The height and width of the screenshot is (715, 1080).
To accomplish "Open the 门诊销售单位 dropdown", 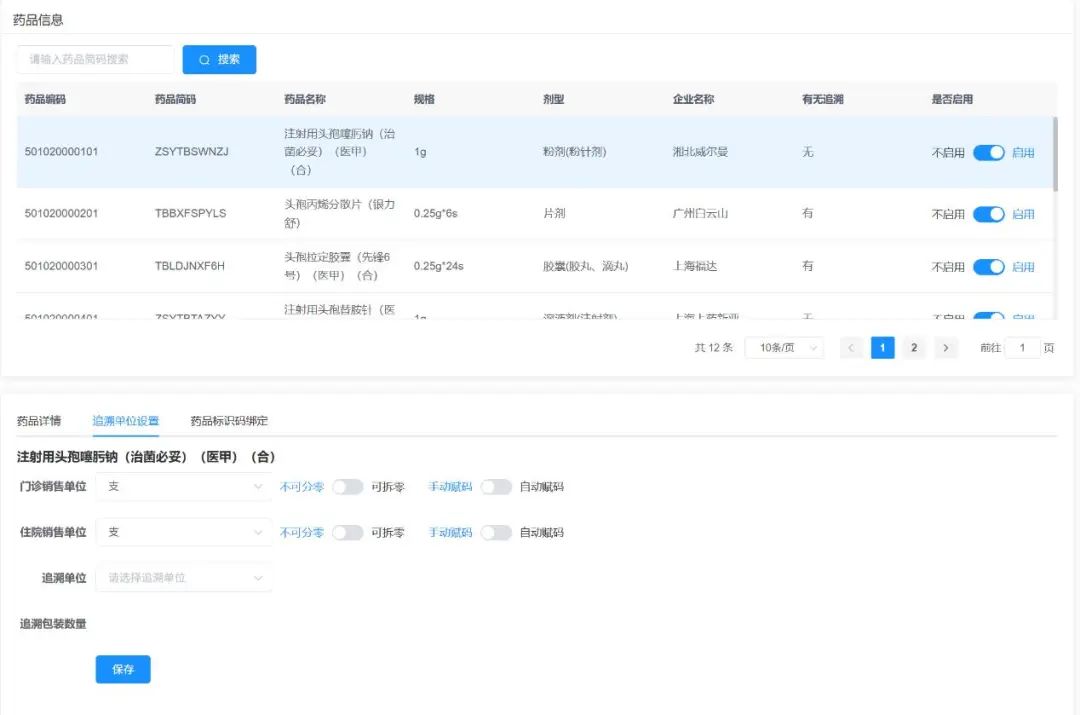I will coord(183,486).
